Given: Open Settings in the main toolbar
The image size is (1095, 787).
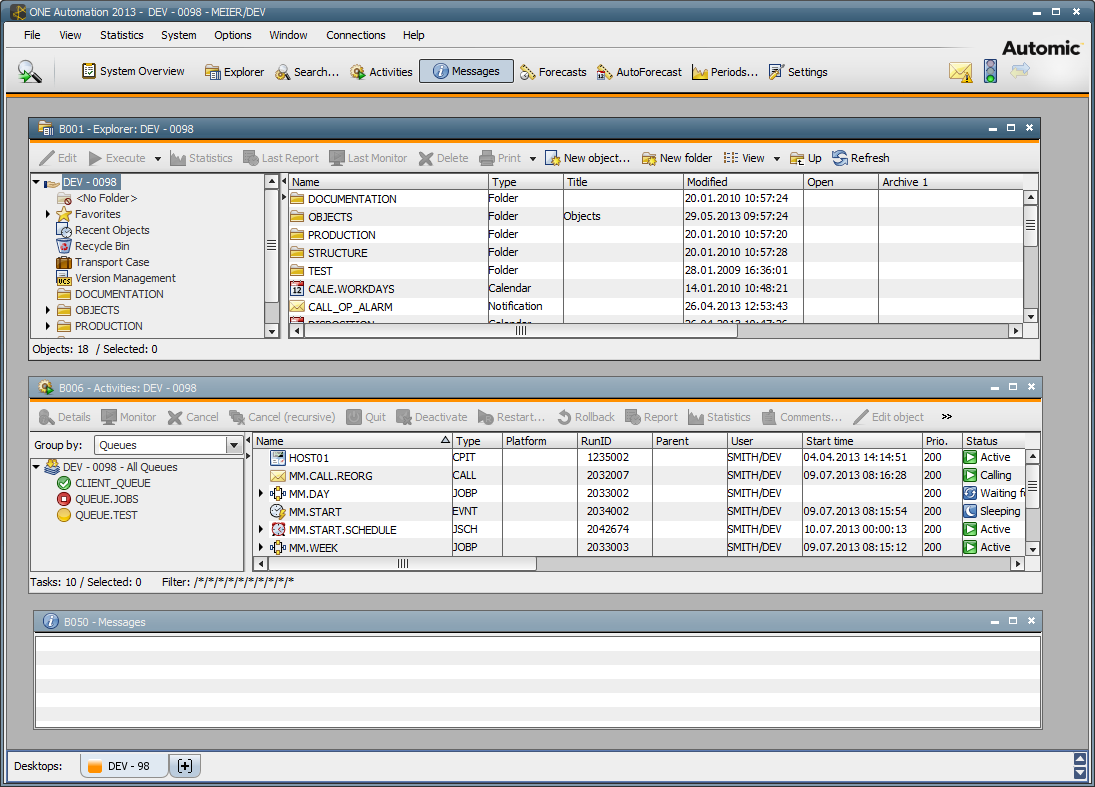Looking at the screenshot, I should pos(798,72).
